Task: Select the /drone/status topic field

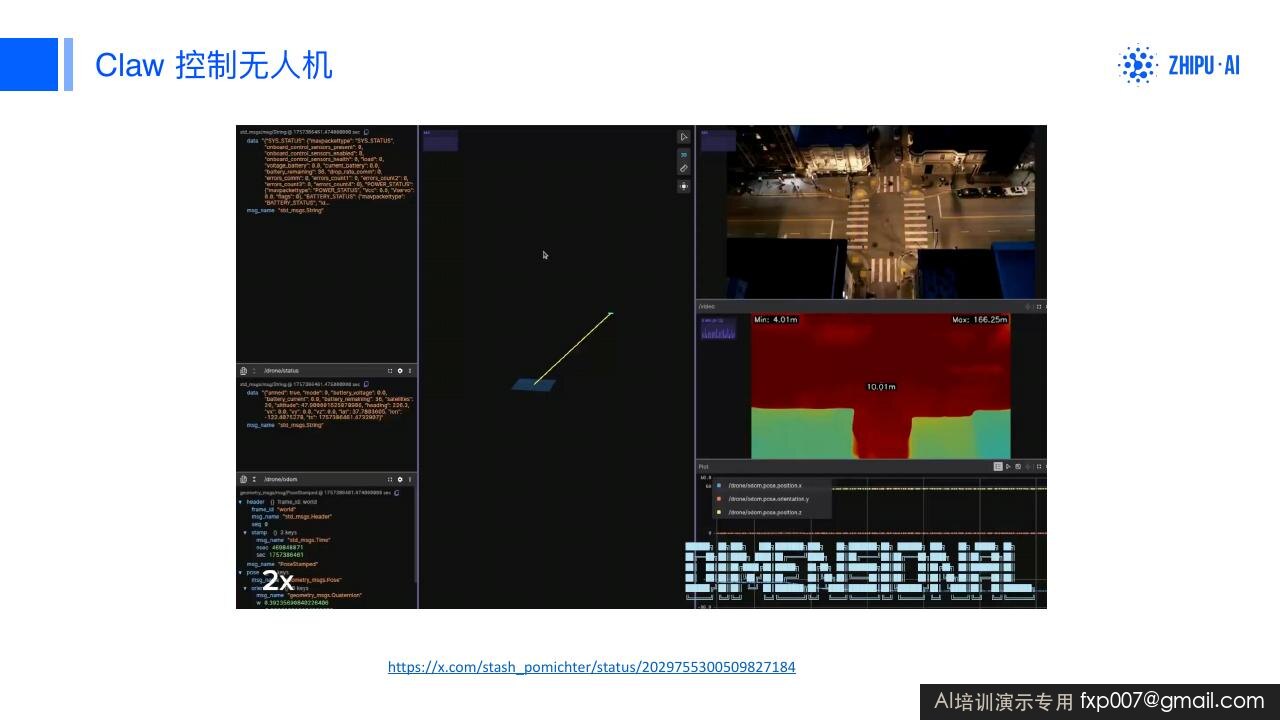Action: pos(281,371)
